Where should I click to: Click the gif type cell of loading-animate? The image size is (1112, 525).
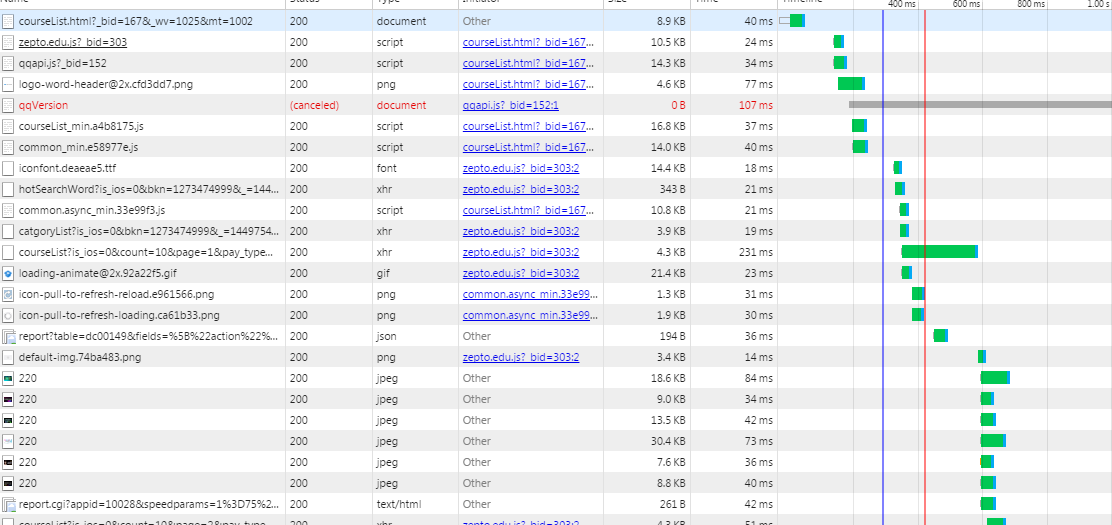point(383,273)
